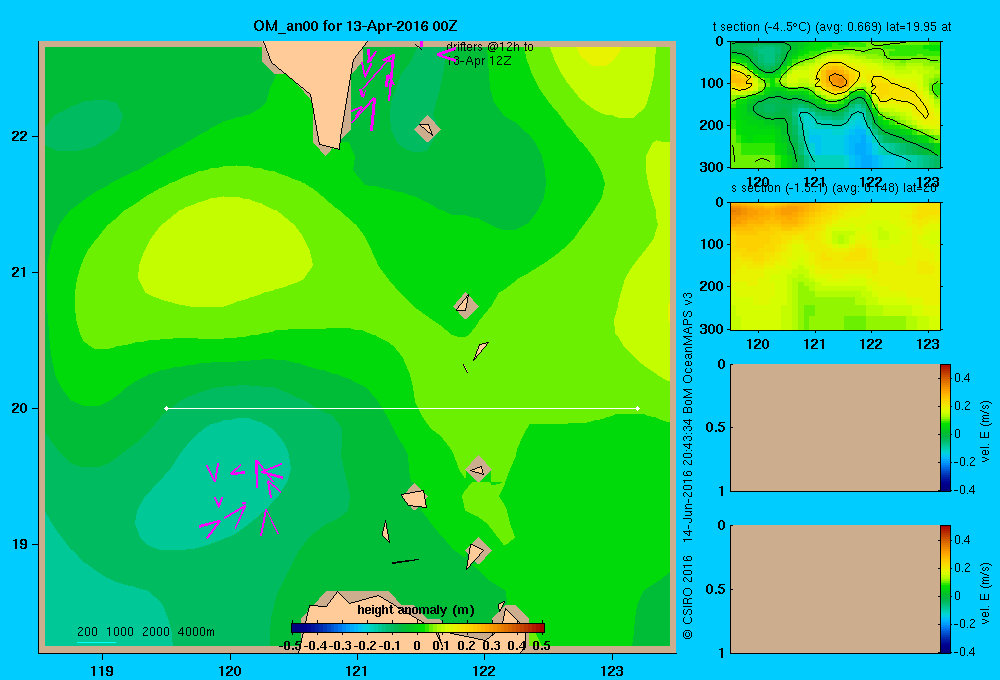The width and height of the screenshot is (1000, 680).
Task: Click the island near 121.5E at 19.3N
Action: pyautogui.click(x=415, y=498)
